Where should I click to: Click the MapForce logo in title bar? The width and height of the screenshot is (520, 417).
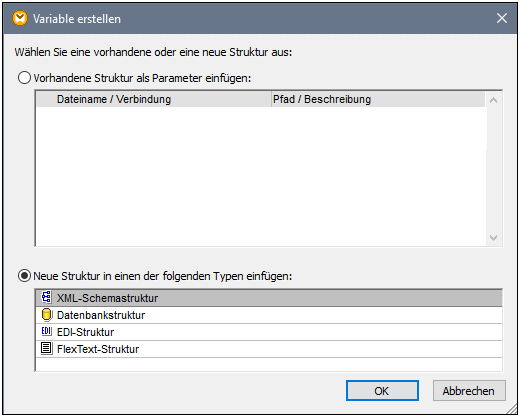[x=20, y=18]
